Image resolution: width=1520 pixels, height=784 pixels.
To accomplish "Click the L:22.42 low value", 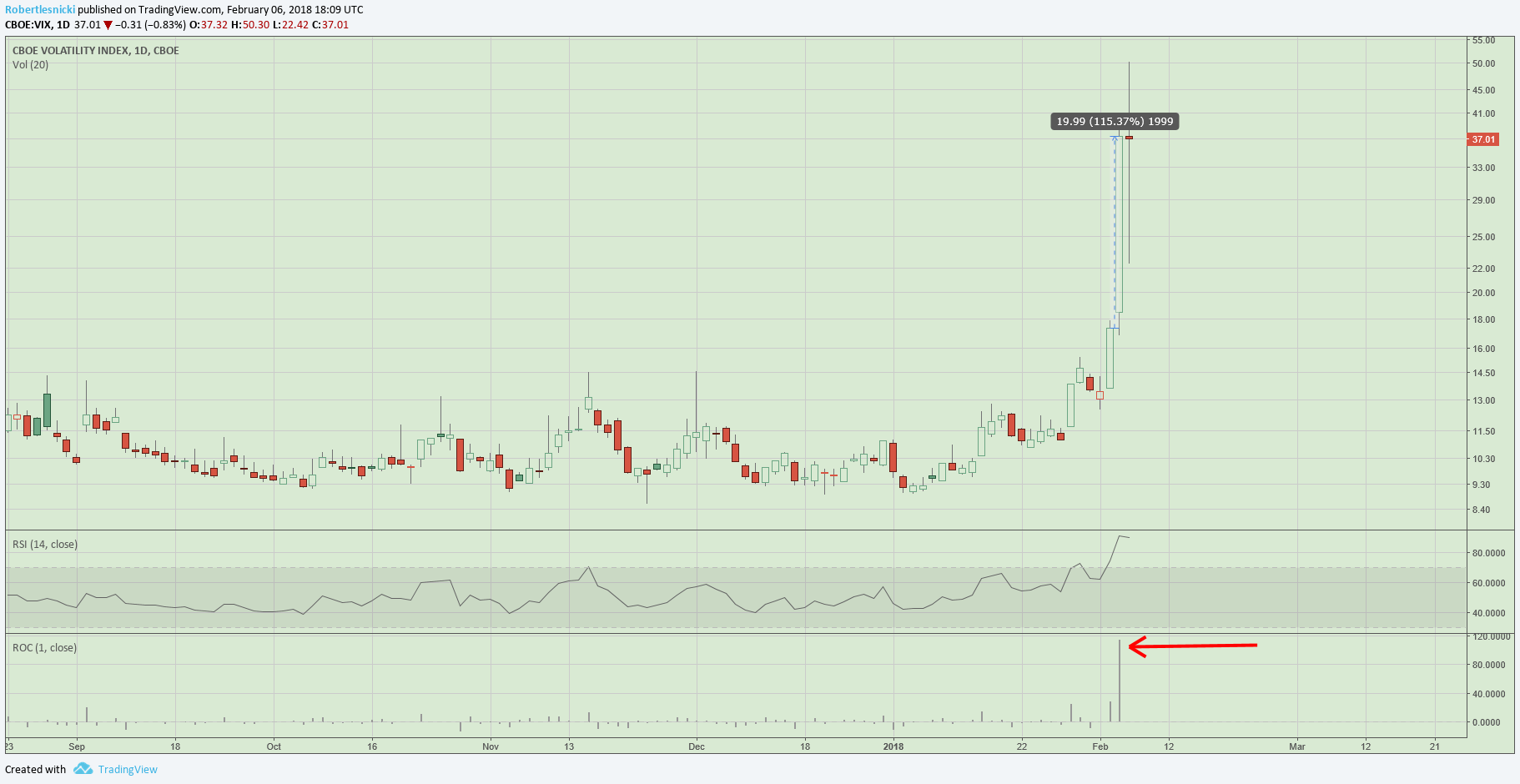I will tap(290, 25).
